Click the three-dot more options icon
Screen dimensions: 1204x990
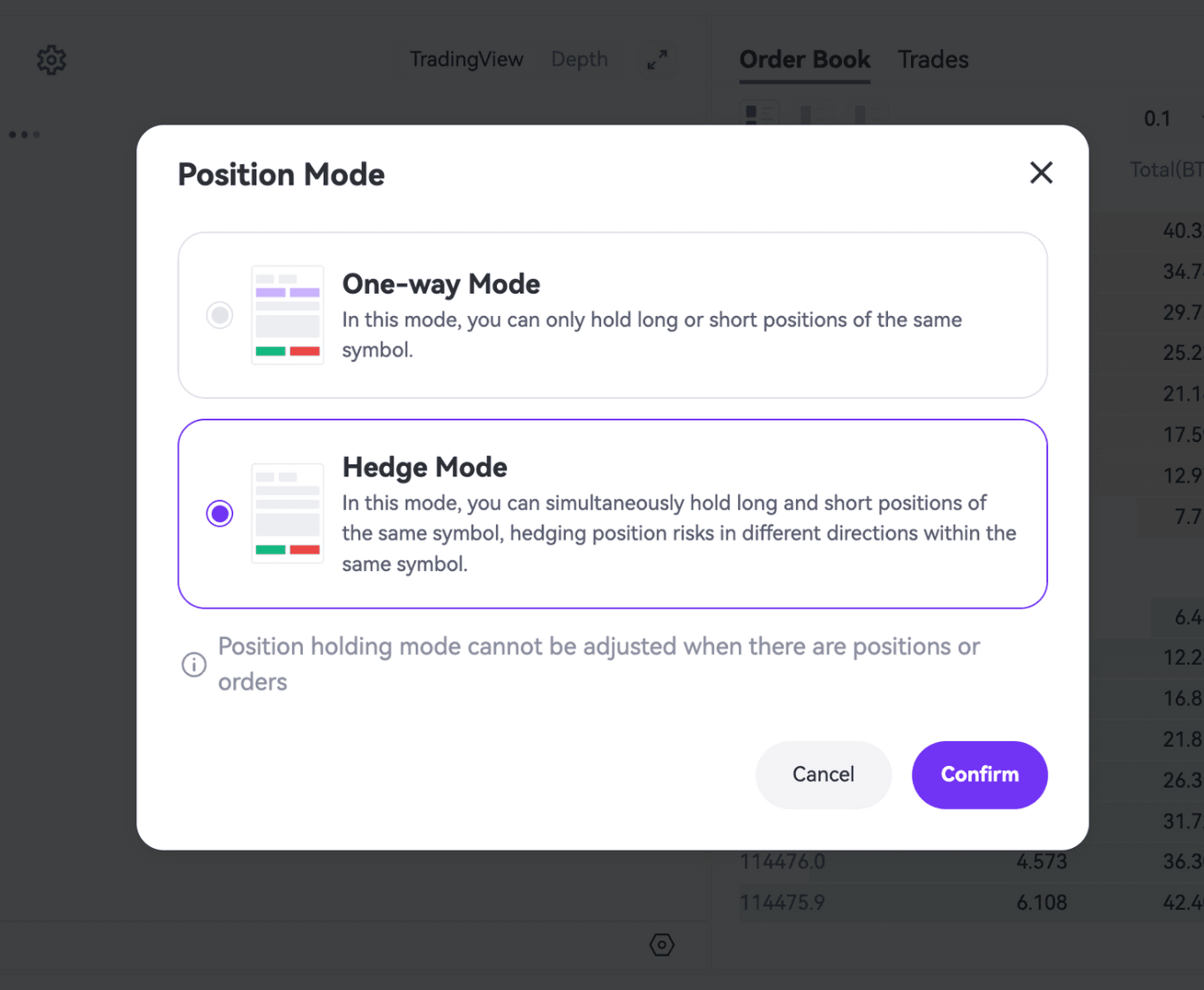tap(25, 135)
